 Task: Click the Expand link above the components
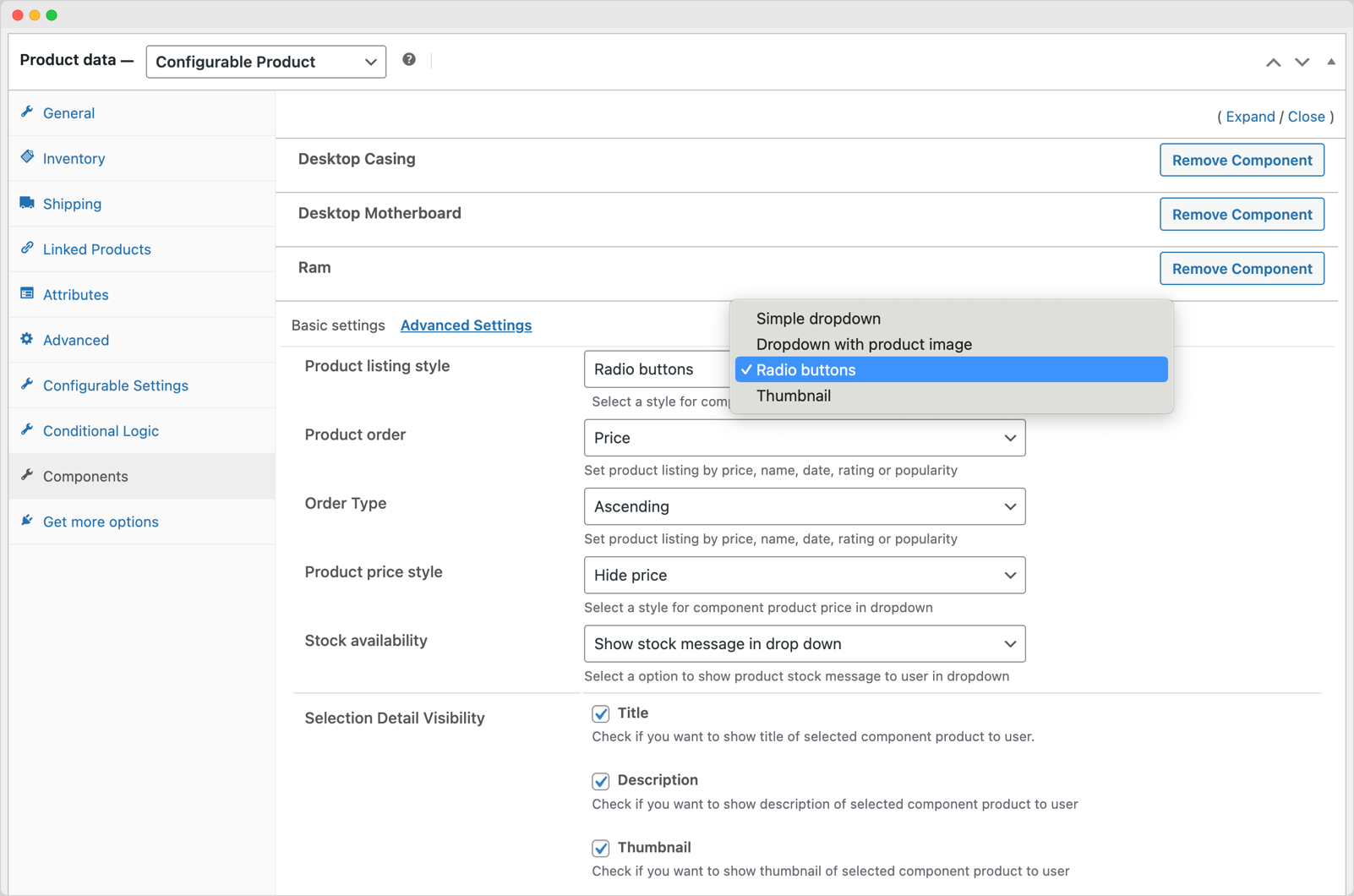point(1250,117)
